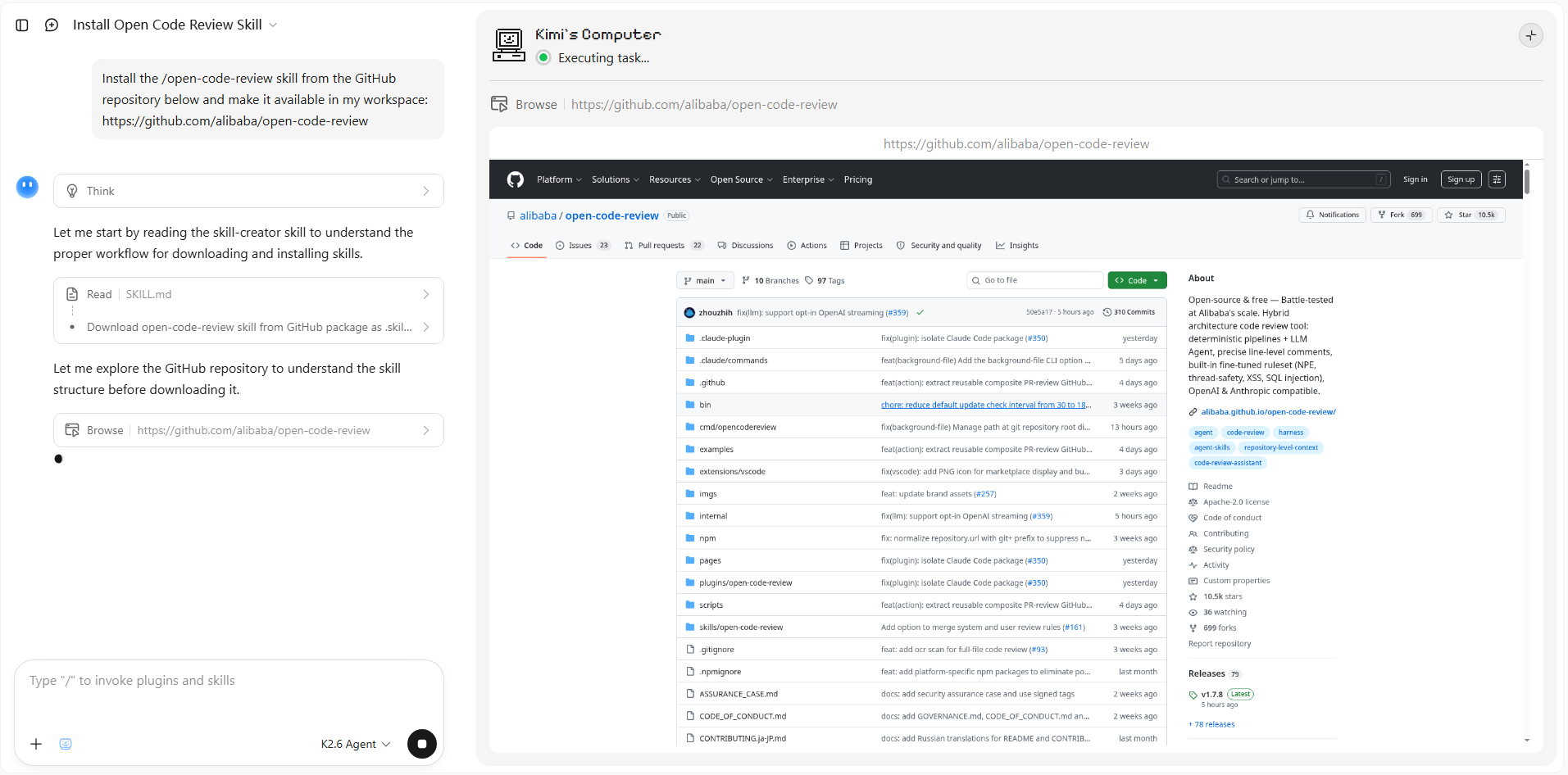Expand the Browse github.com step in chat
1568x775 pixels.
(x=248, y=430)
